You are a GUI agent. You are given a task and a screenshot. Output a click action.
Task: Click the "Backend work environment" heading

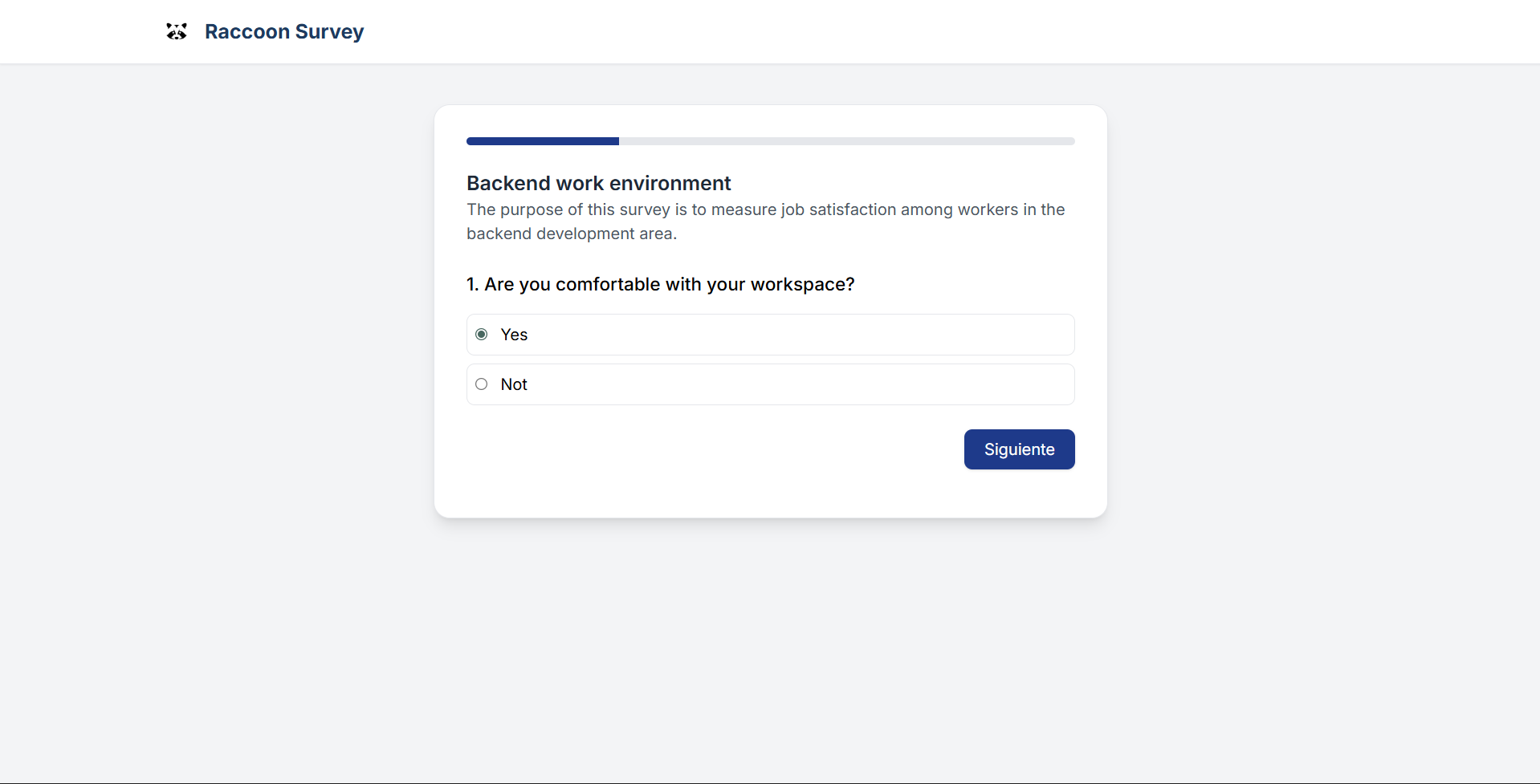(x=598, y=183)
